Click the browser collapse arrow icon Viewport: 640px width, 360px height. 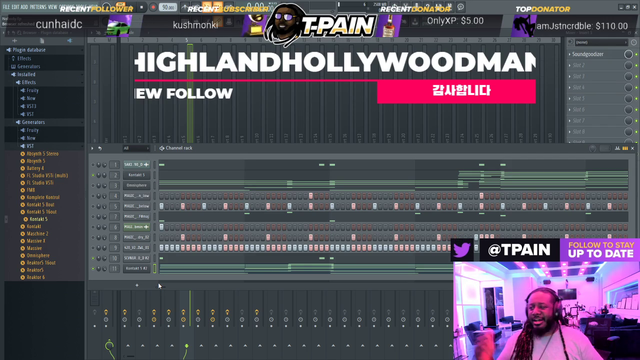pos(69,41)
